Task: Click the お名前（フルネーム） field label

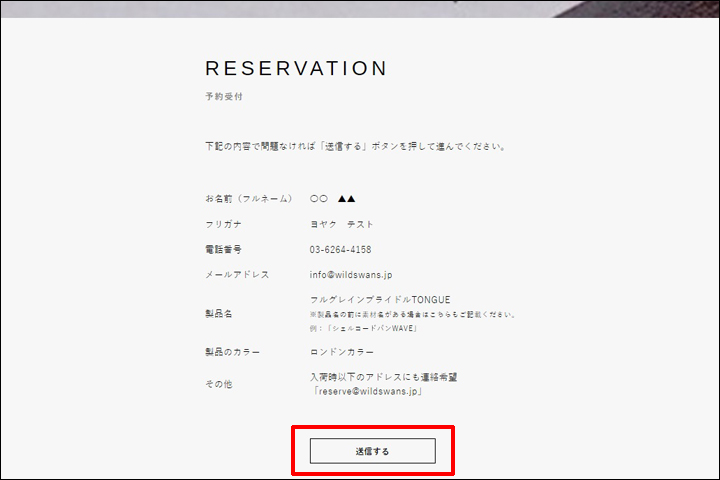Action: [249, 198]
